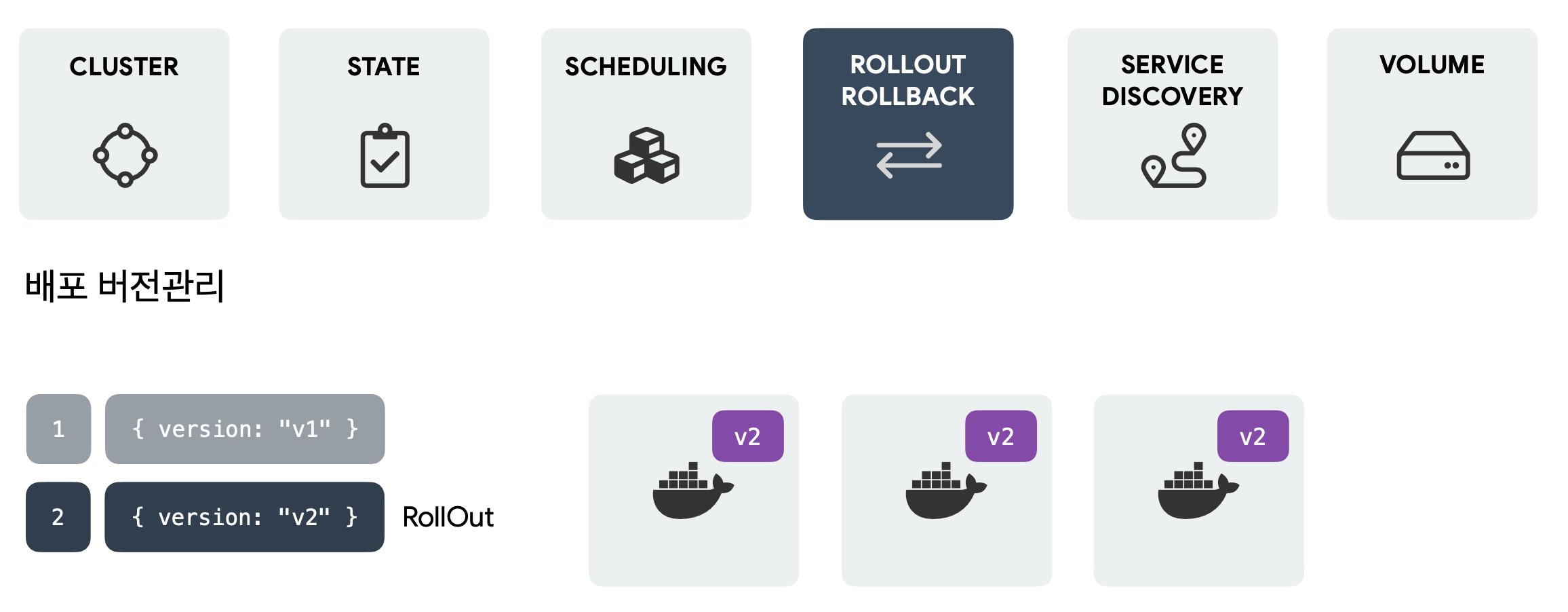Image resolution: width=1568 pixels, height=612 pixels.
Task: Click the SERVICE DISCOVERY route pins icon
Action: pos(1174,155)
